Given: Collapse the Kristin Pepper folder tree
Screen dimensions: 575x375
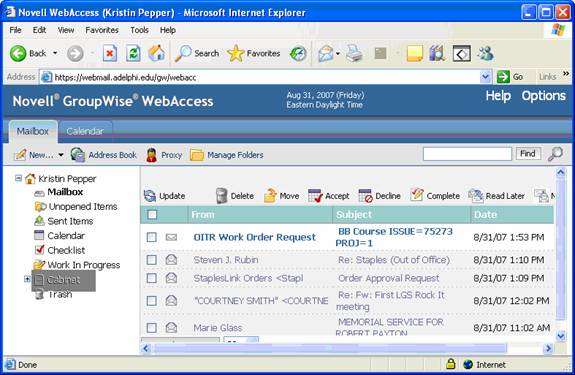Looking at the screenshot, I should click(x=18, y=178).
